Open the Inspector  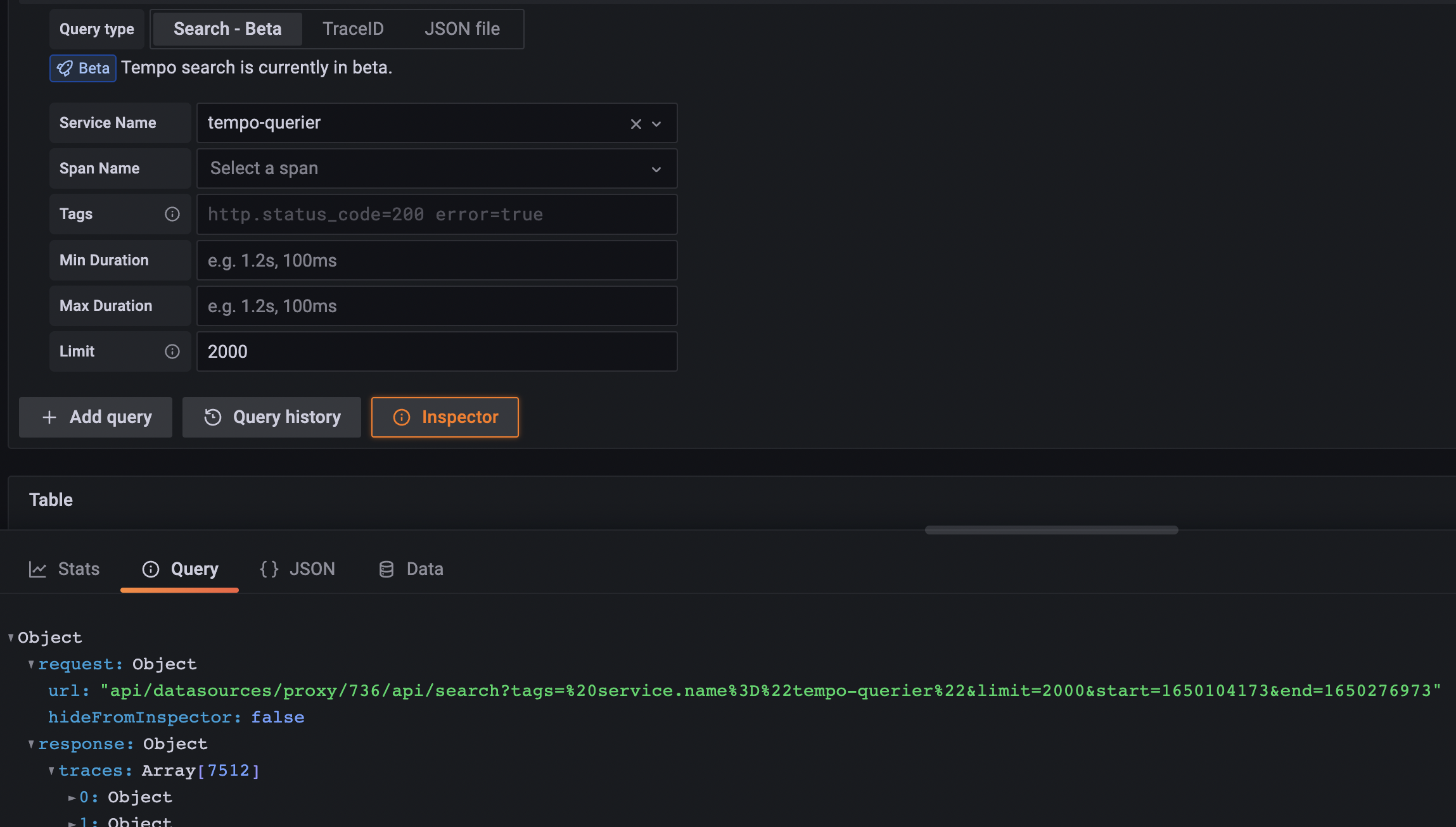(x=444, y=417)
